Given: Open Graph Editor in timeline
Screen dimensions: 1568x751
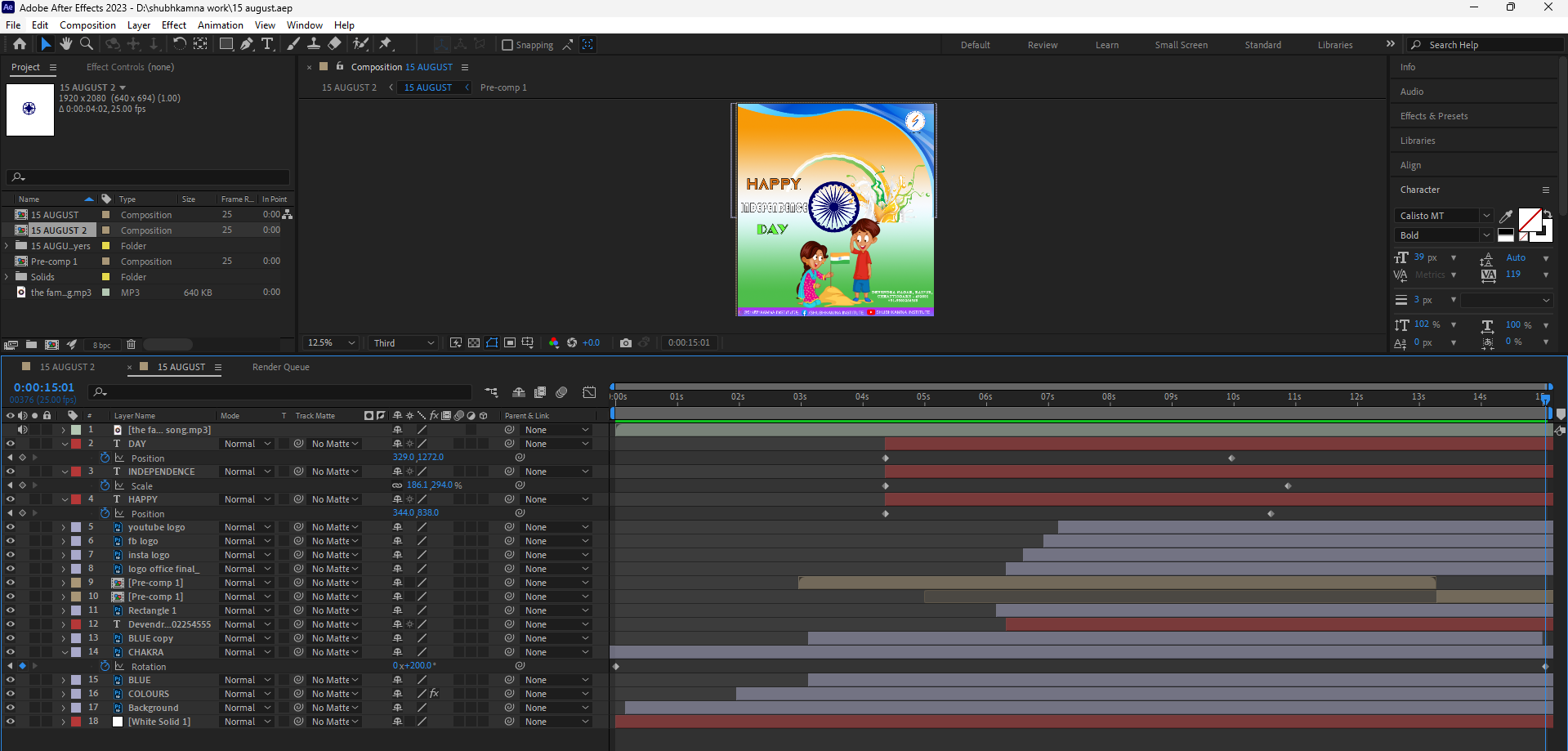Looking at the screenshot, I should coord(589,392).
